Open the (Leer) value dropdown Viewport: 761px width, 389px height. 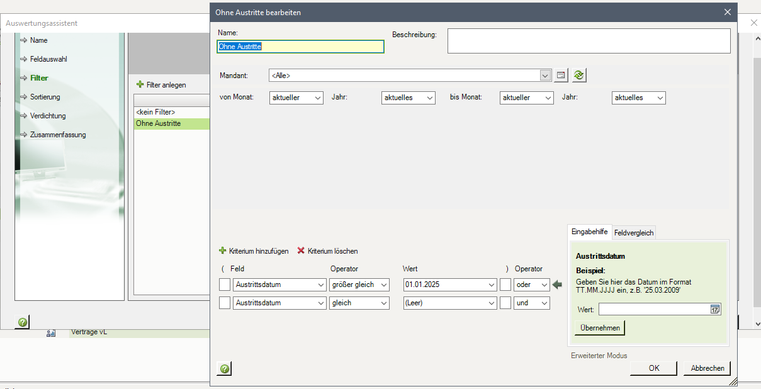[x=492, y=303]
